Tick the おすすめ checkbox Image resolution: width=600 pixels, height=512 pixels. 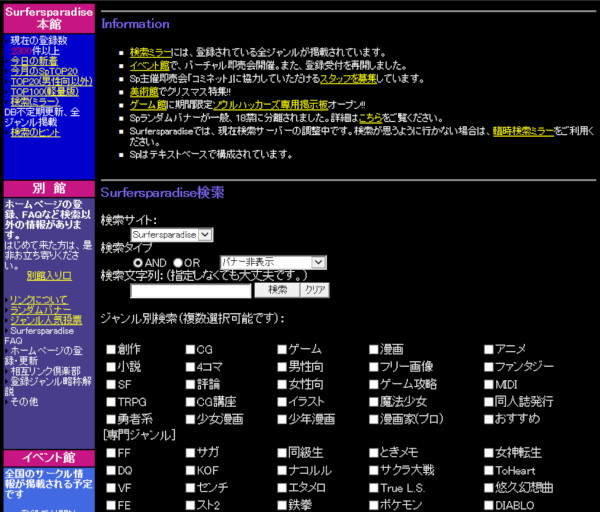click(x=489, y=419)
